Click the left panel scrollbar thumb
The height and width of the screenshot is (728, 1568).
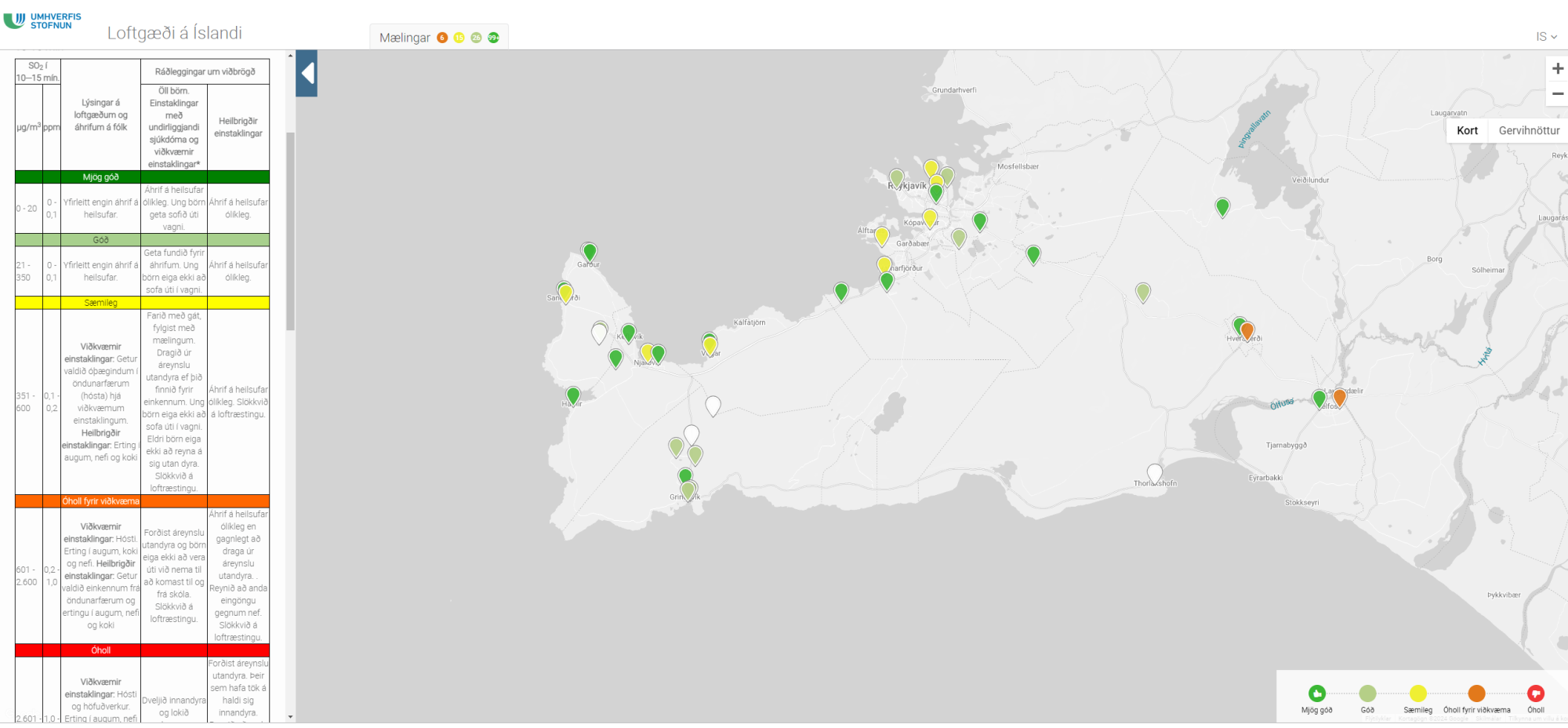tap(290, 231)
